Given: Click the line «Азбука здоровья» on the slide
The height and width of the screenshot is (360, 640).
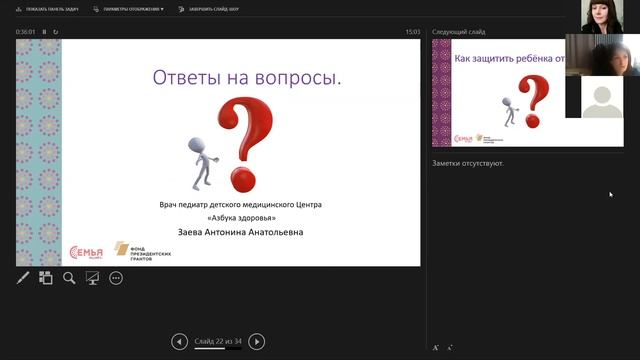Looking at the screenshot, I should pyautogui.click(x=242, y=218).
